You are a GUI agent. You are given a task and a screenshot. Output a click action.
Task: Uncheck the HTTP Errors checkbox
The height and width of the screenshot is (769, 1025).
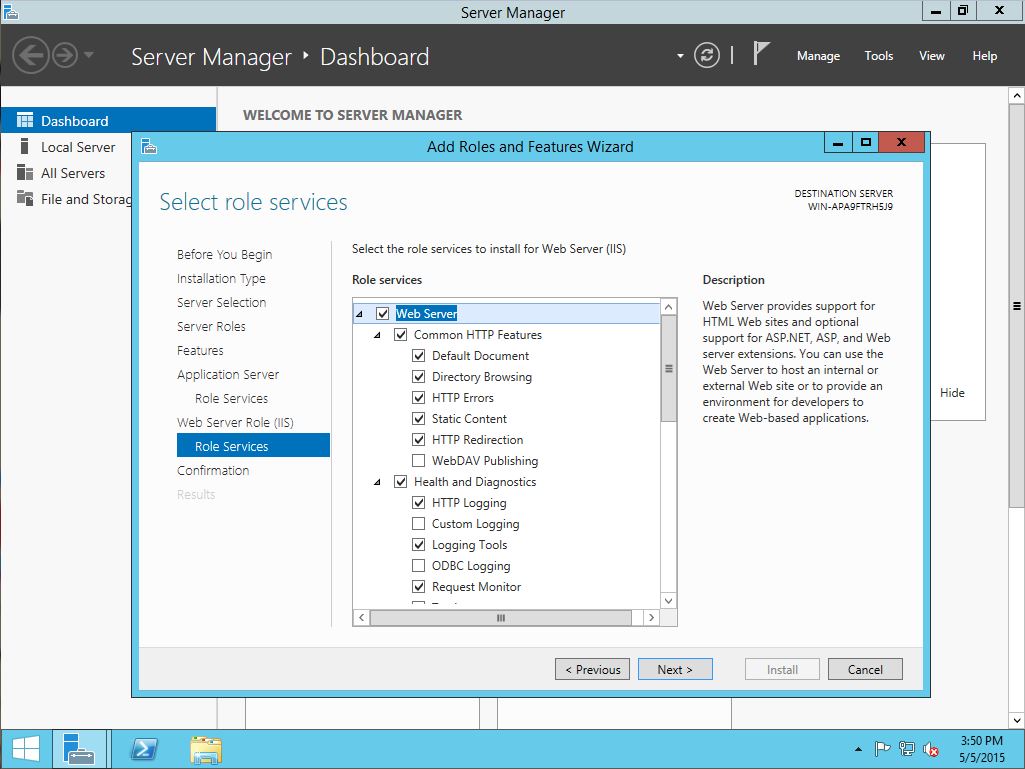click(x=418, y=398)
